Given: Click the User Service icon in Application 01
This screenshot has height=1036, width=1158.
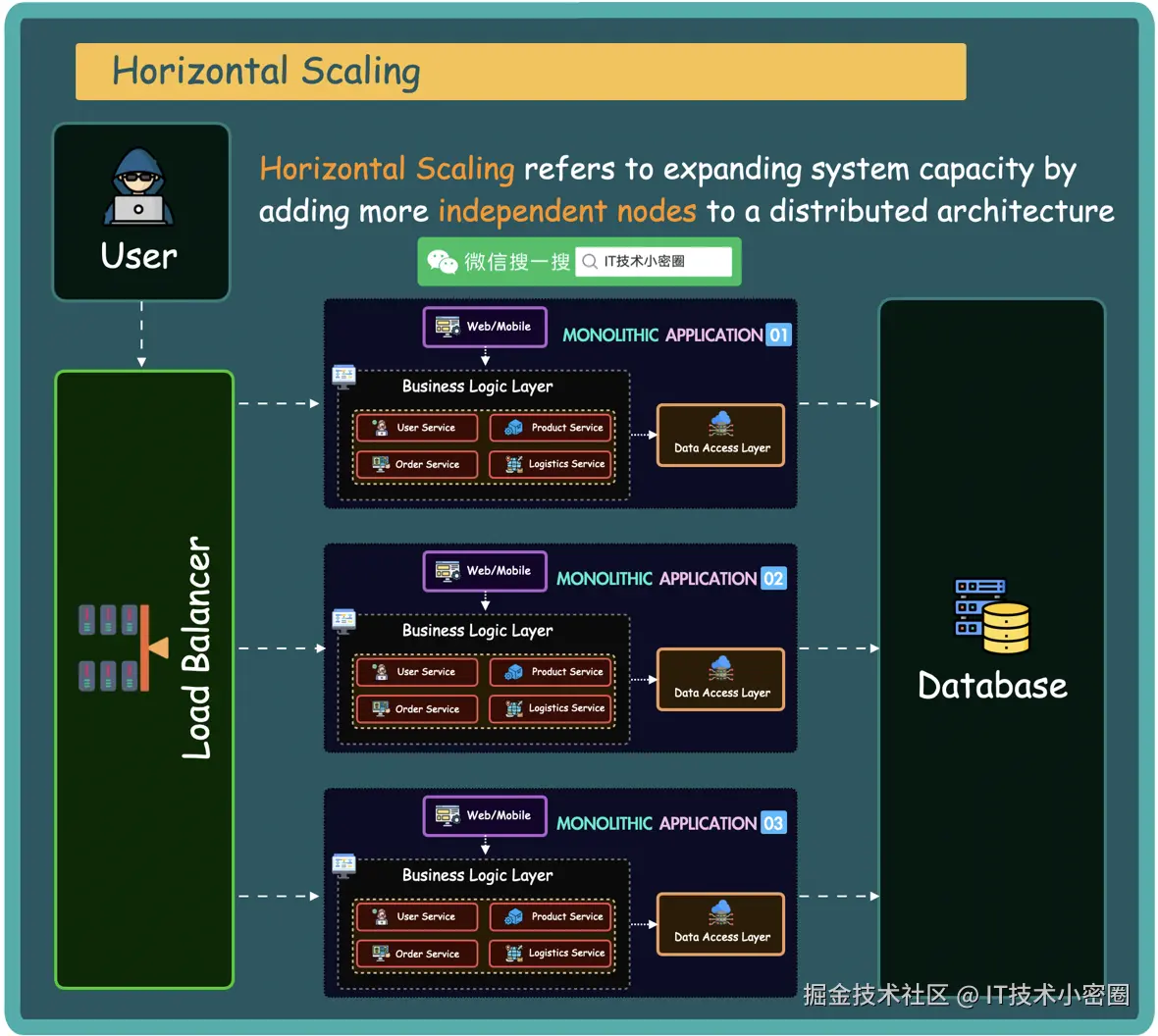Looking at the screenshot, I should tap(380, 428).
